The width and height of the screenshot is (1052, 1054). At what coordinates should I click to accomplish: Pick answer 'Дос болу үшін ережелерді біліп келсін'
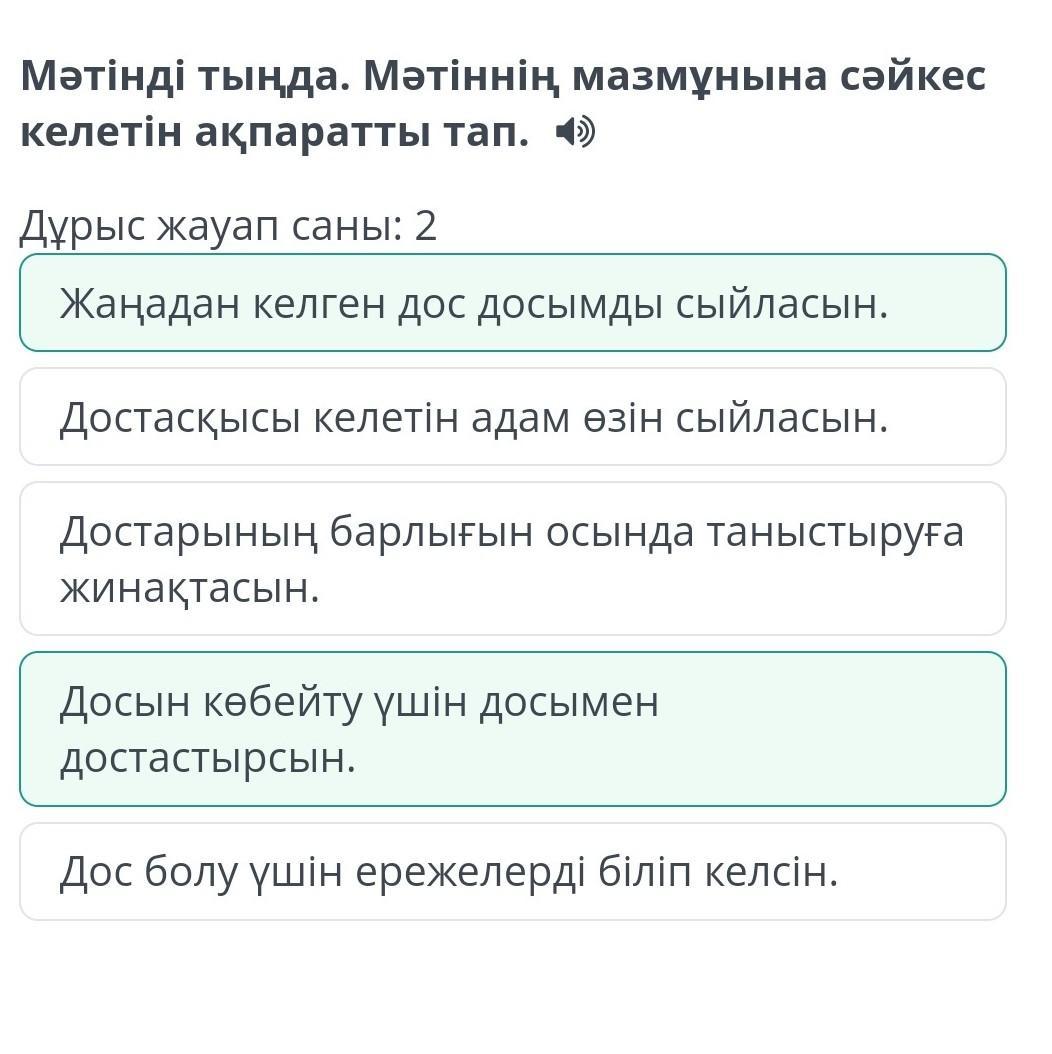coord(513,872)
